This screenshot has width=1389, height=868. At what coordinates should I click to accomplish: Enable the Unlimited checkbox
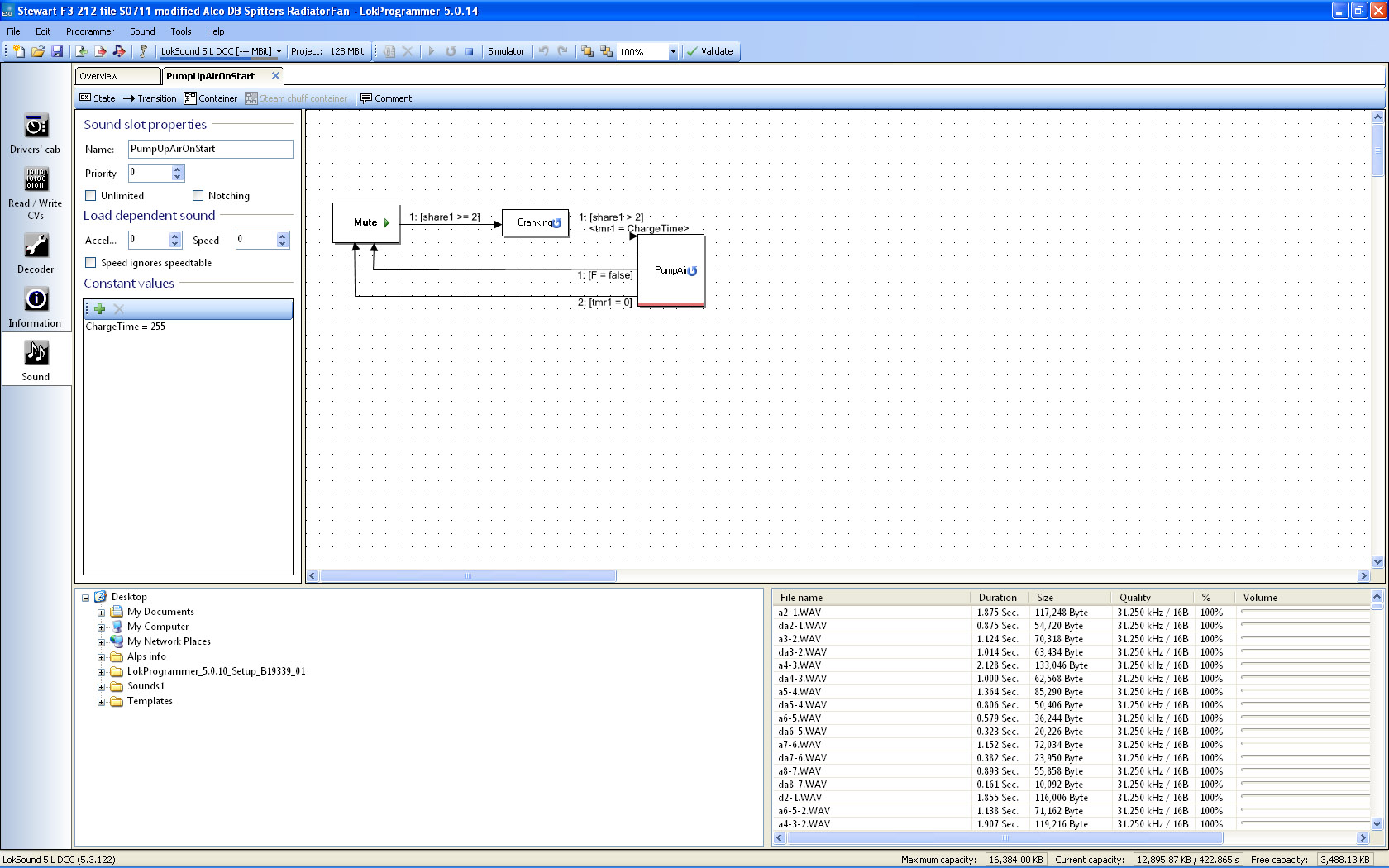click(x=91, y=196)
